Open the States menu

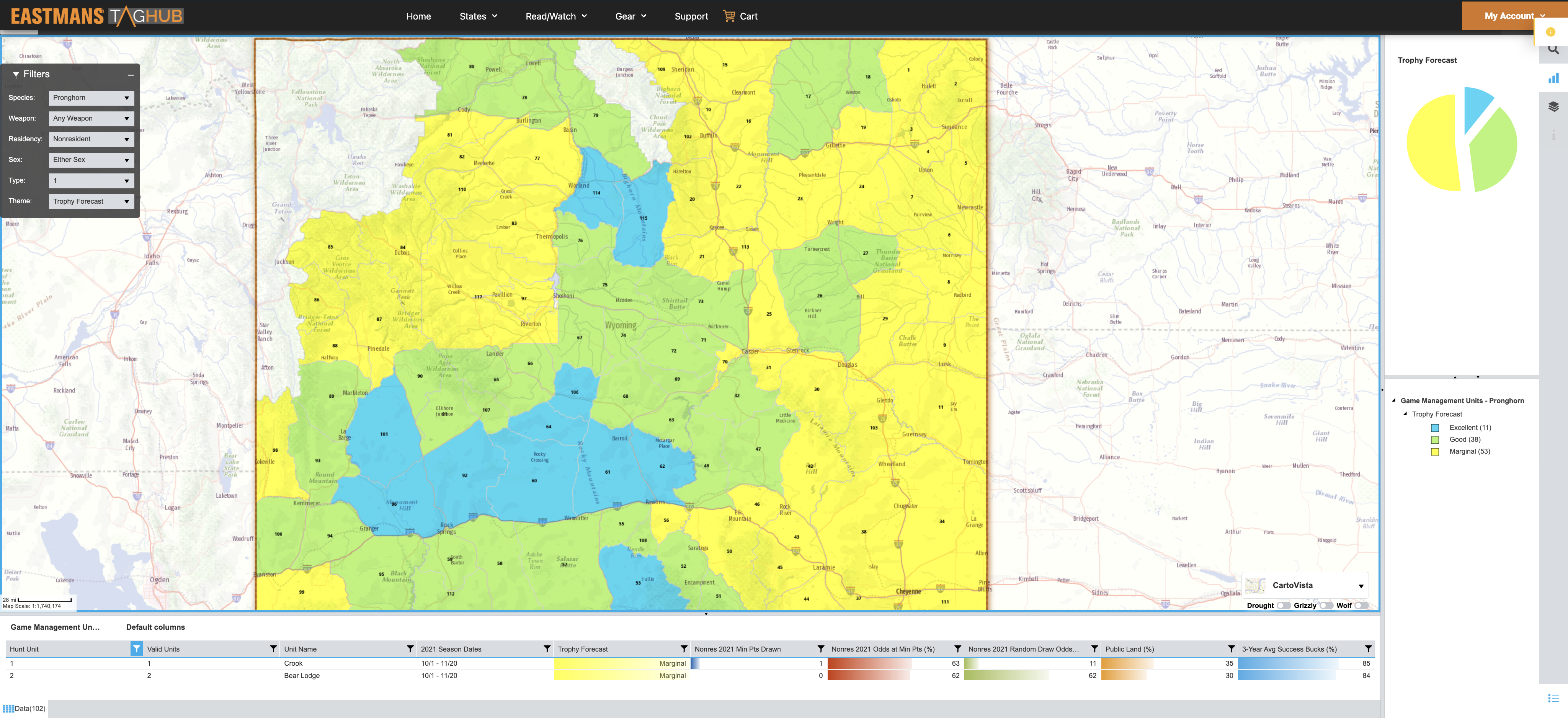479,16
